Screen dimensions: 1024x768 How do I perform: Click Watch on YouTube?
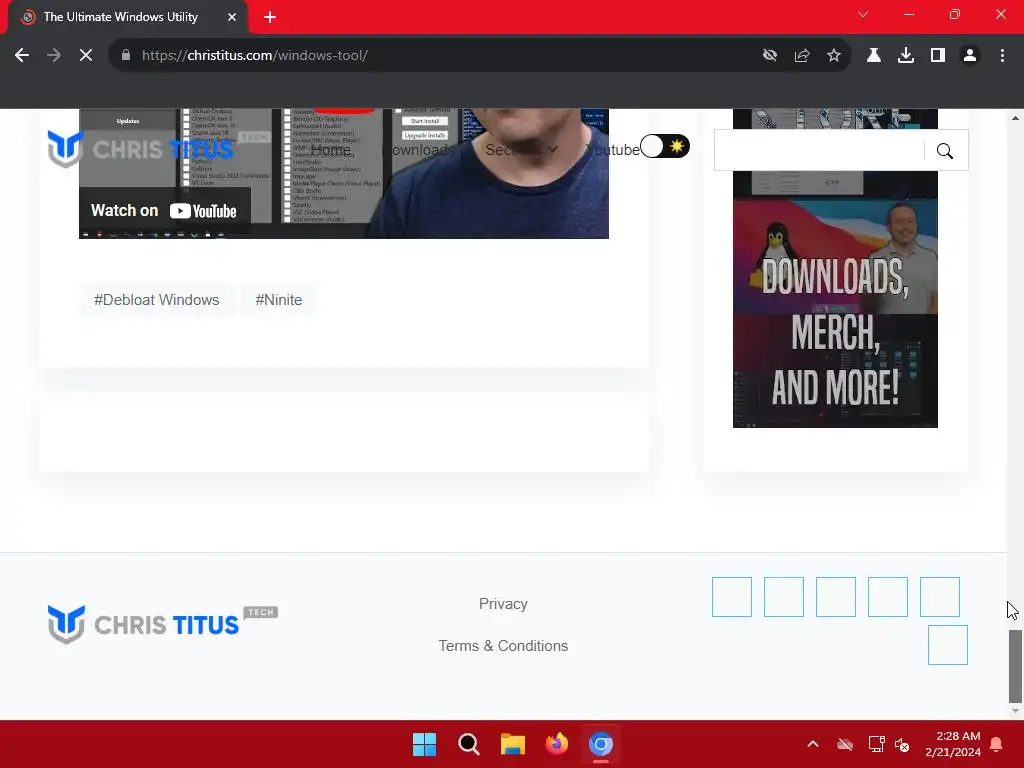(164, 210)
